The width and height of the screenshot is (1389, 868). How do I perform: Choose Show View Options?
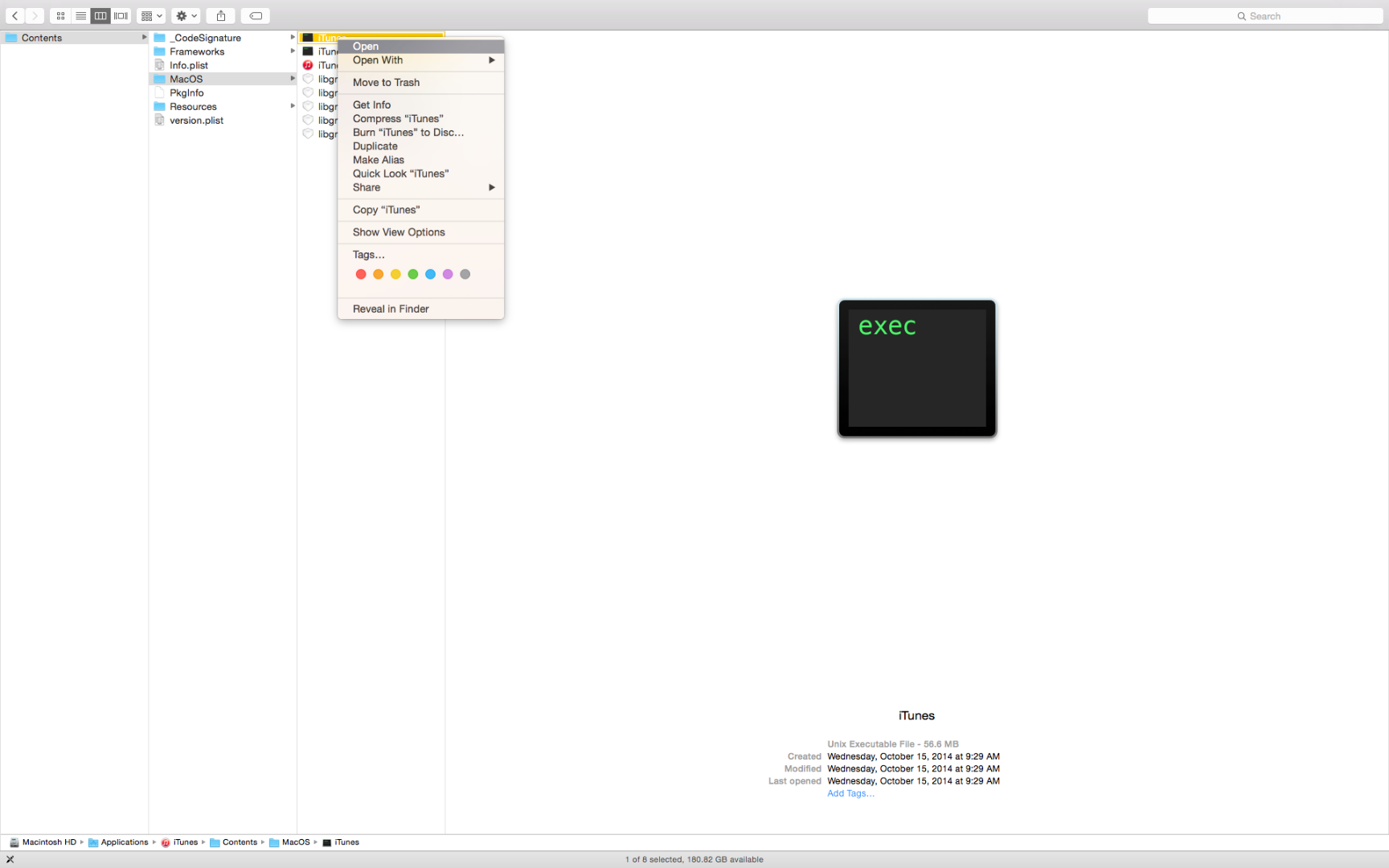tap(420, 232)
